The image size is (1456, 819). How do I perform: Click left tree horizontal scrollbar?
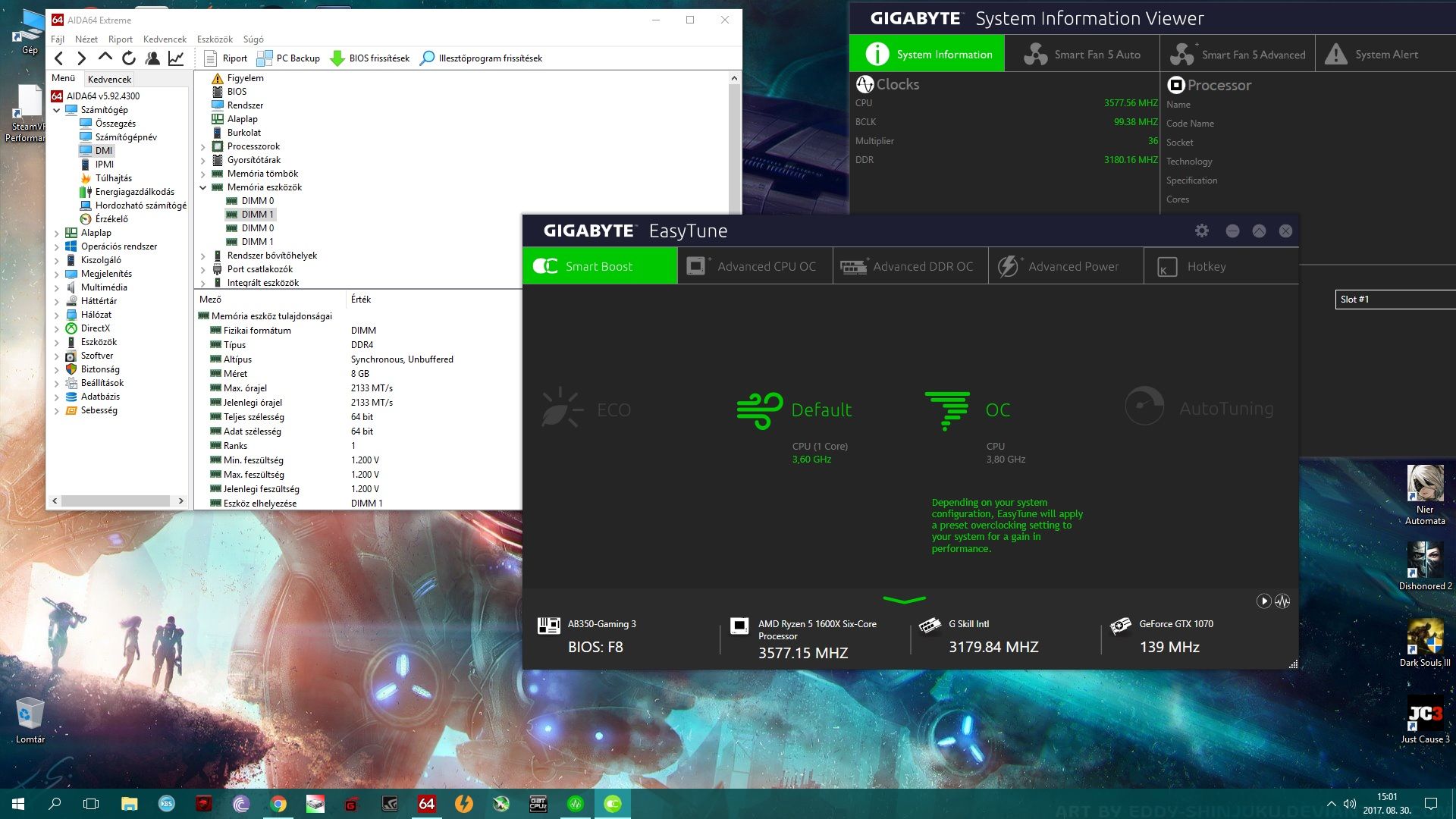(117, 501)
